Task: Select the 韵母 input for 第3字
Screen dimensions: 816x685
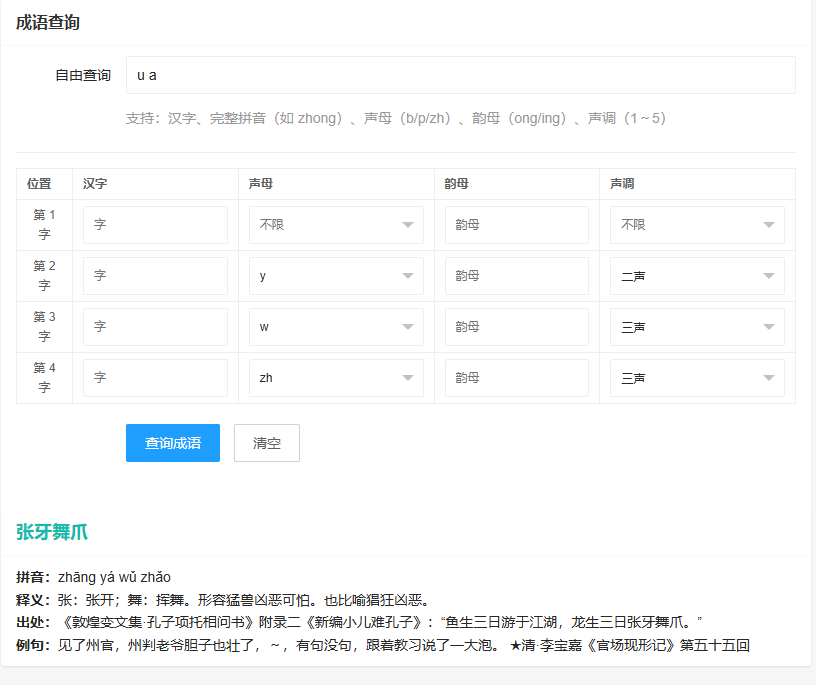Action: pos(516,326)
